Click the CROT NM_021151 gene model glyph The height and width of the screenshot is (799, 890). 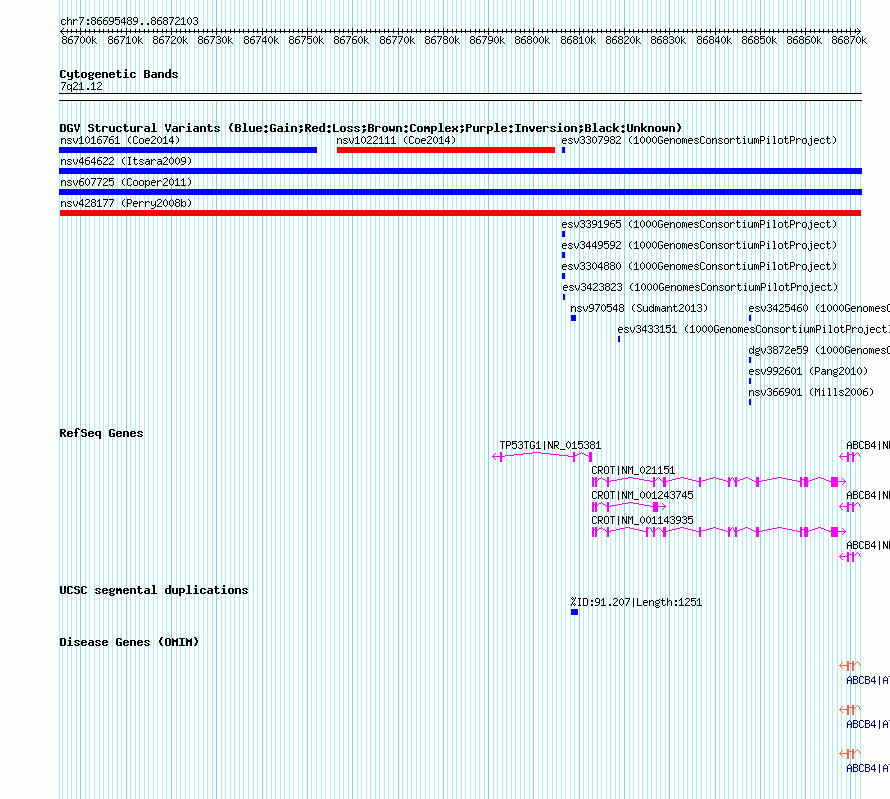click(x=719, y=482)
